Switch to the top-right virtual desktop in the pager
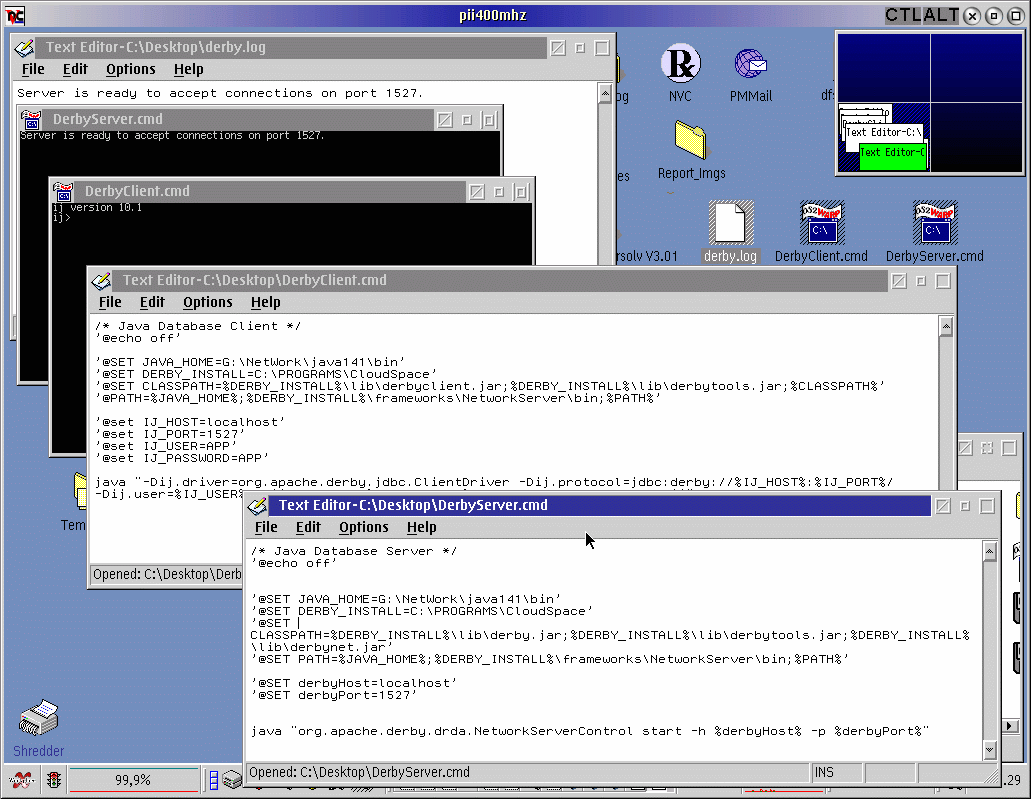Image resolution: width=1031 pixels, height=799 pixels. tap(978, 67)
